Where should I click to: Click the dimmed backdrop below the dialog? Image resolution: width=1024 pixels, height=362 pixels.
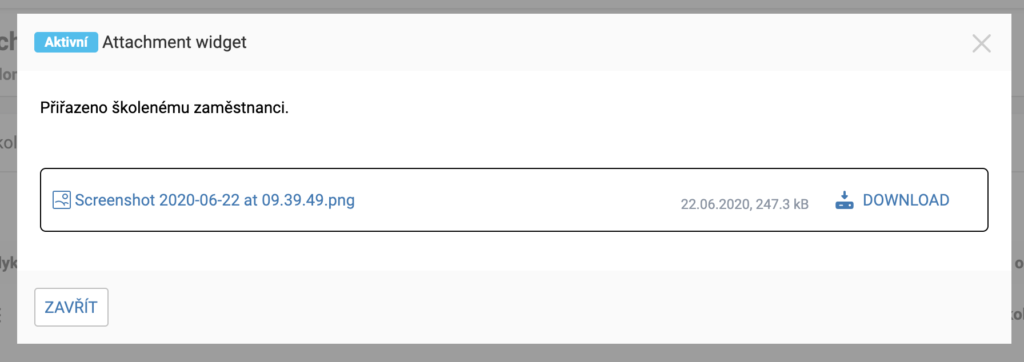tap(512, 354)
